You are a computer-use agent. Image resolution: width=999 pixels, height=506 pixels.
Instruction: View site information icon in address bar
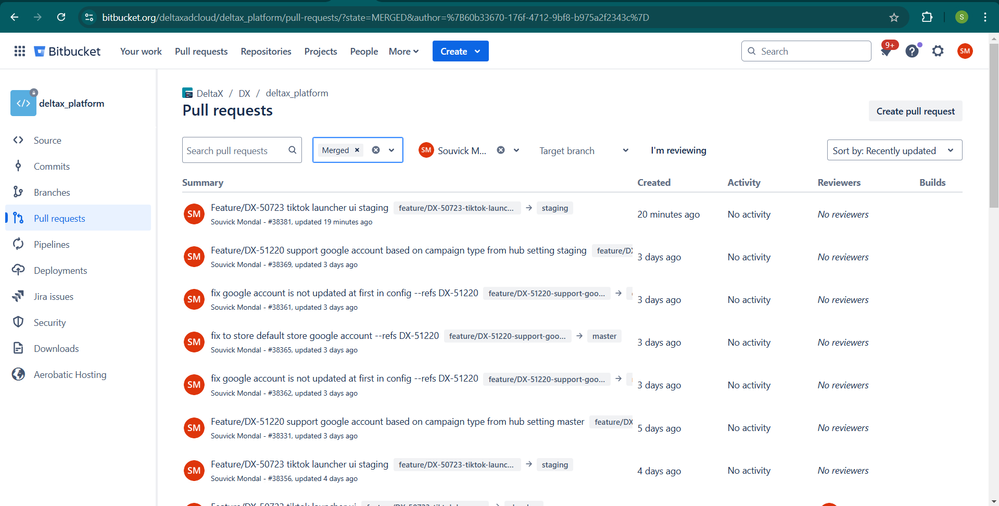[x=89, y=17]
